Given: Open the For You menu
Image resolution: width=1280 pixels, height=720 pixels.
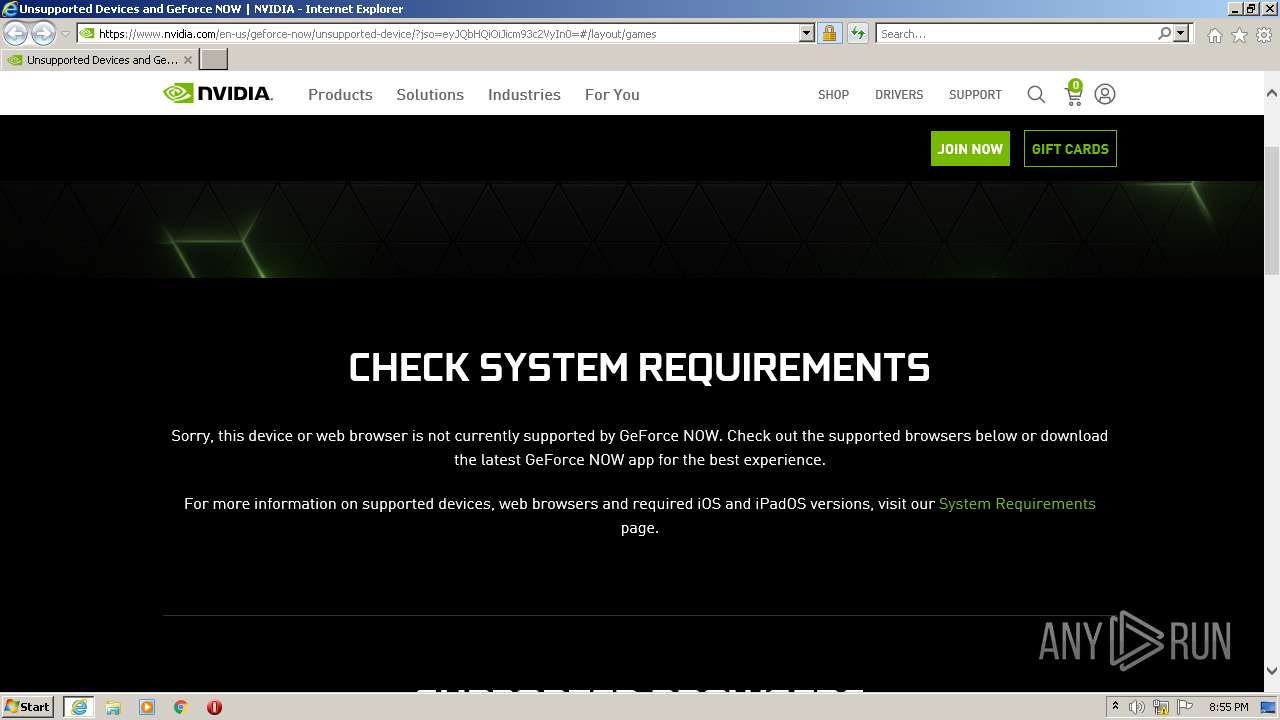Looking at the screenshot, I should [612, 94].
